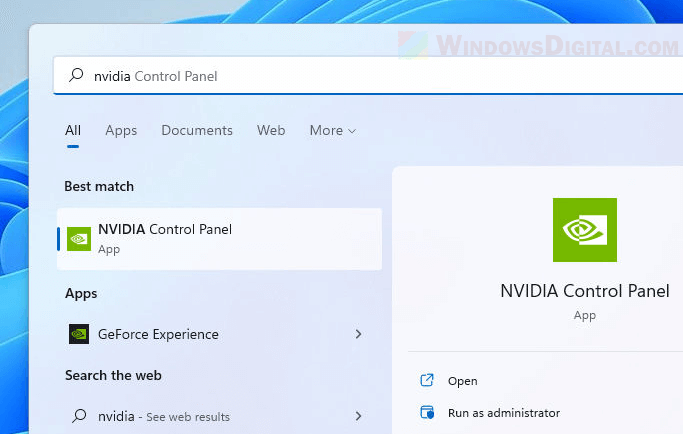Click inside the search text field

[368, 75]
